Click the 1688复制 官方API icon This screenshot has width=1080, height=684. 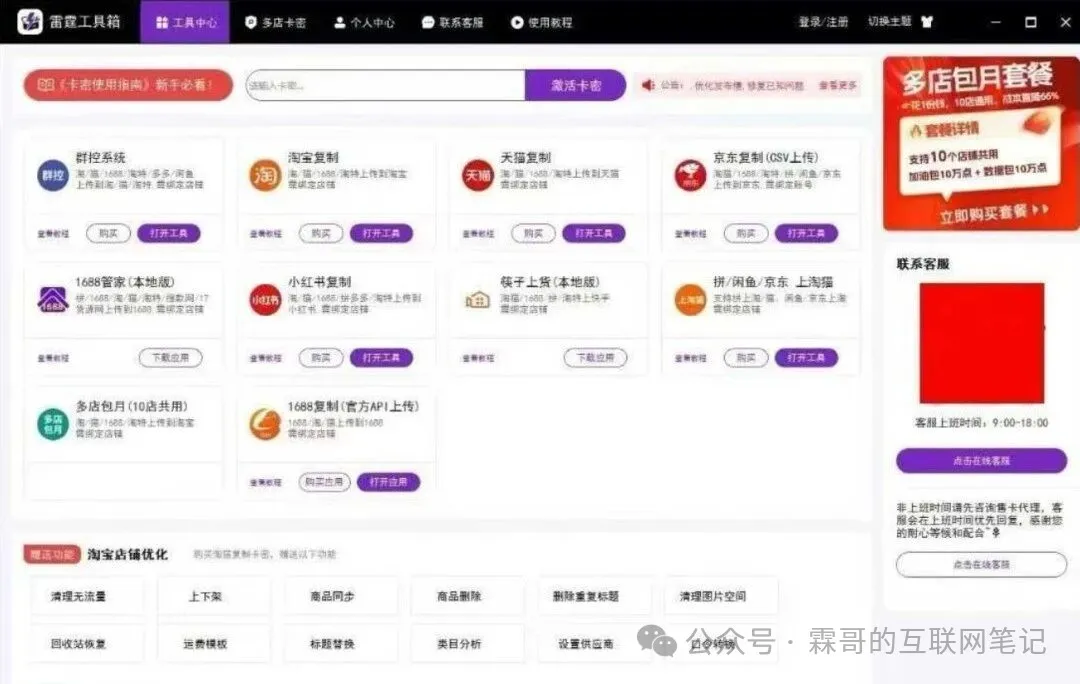click(265, 424)
